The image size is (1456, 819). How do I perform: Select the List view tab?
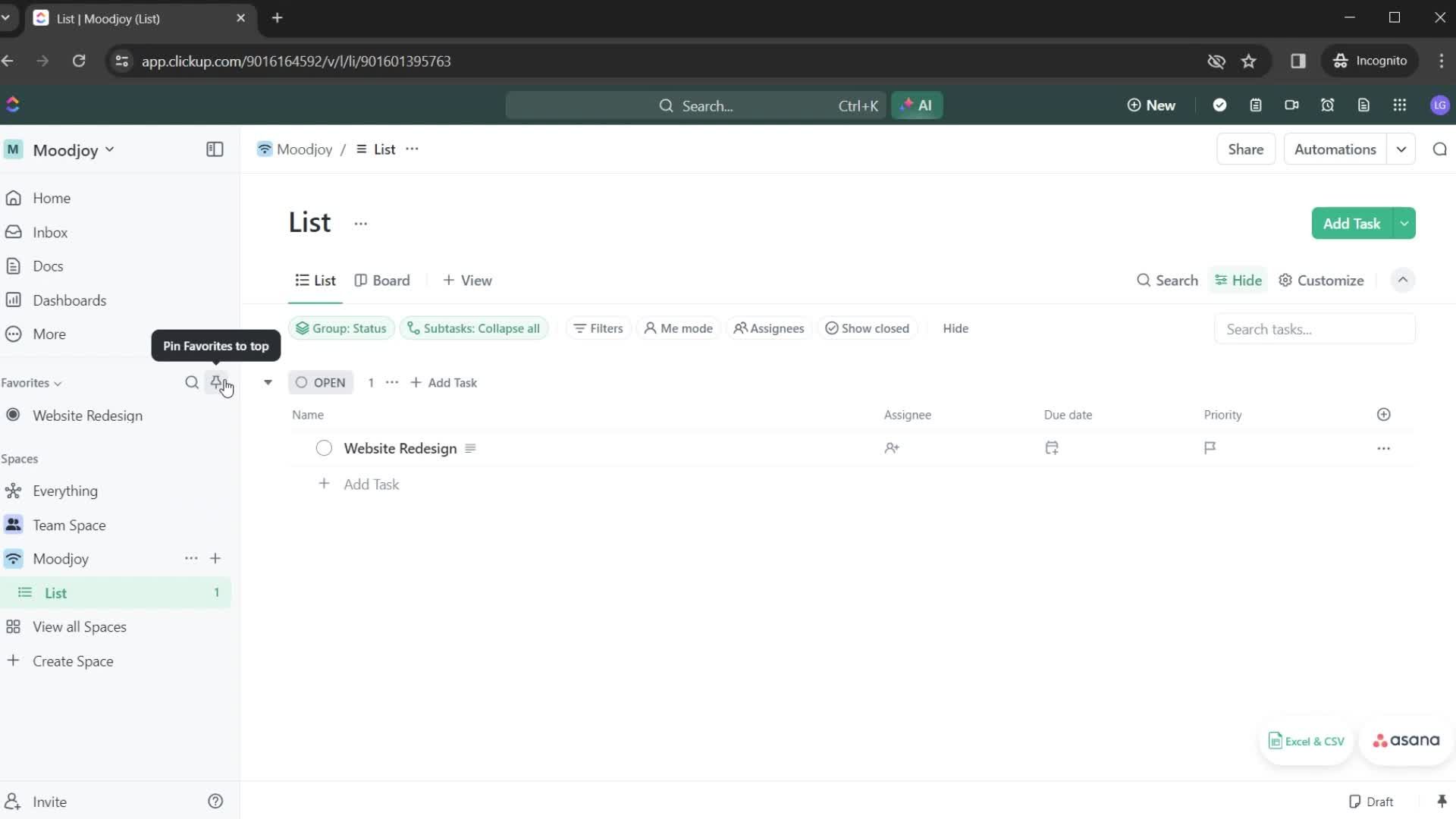[x=316, y=280]
